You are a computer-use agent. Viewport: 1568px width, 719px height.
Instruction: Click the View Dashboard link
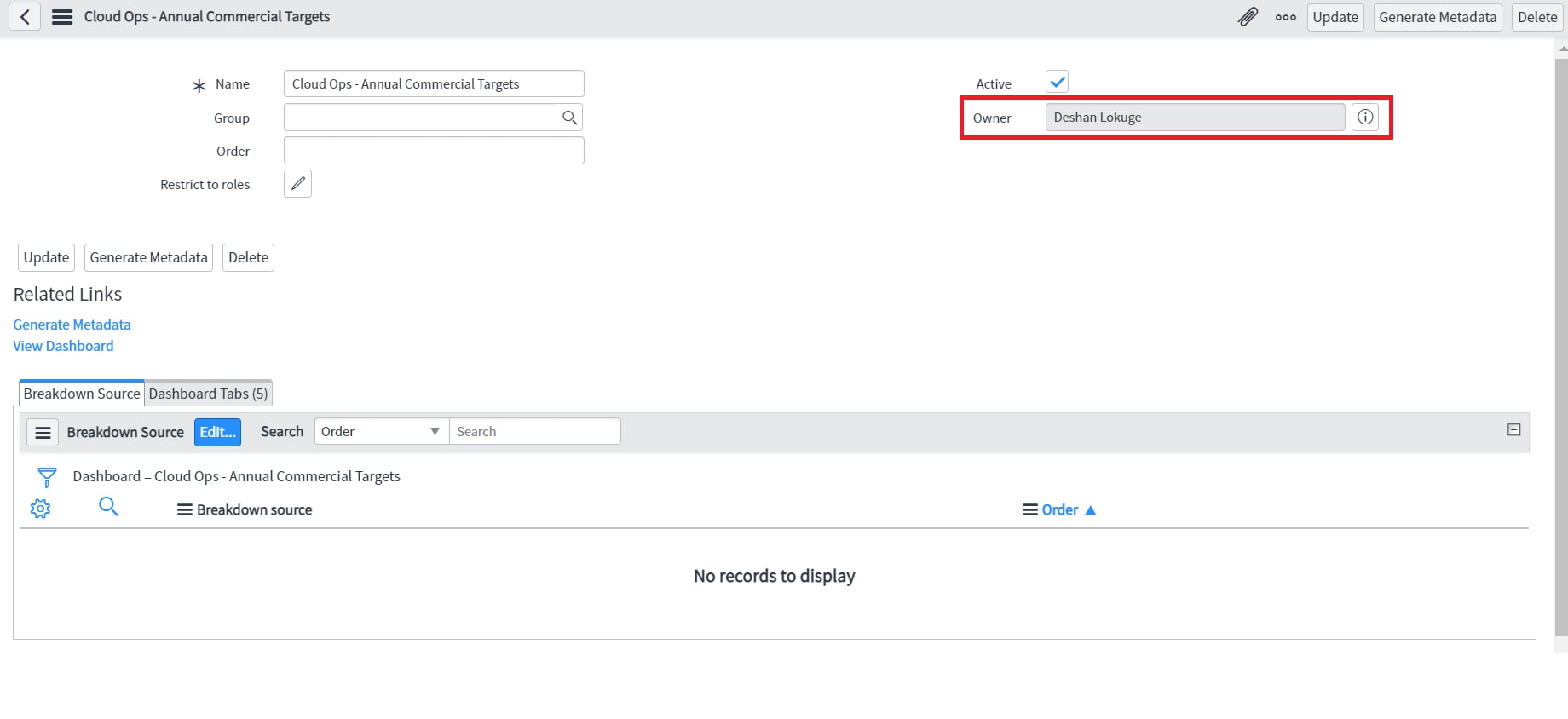63,346
